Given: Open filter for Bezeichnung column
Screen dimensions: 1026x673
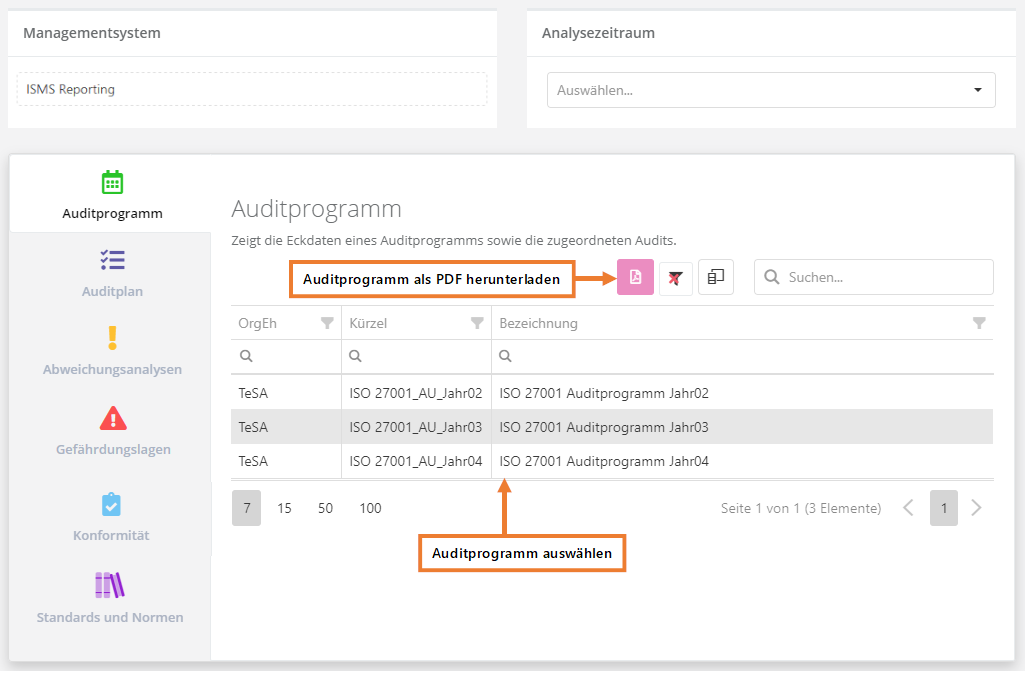Looking at the screenshot, I should coord(979,323).
